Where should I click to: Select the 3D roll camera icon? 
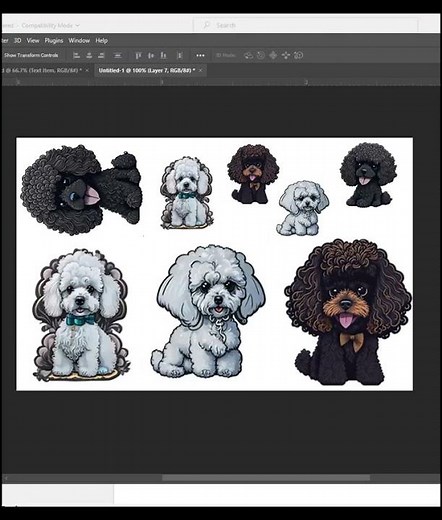(x=261, y=55)
